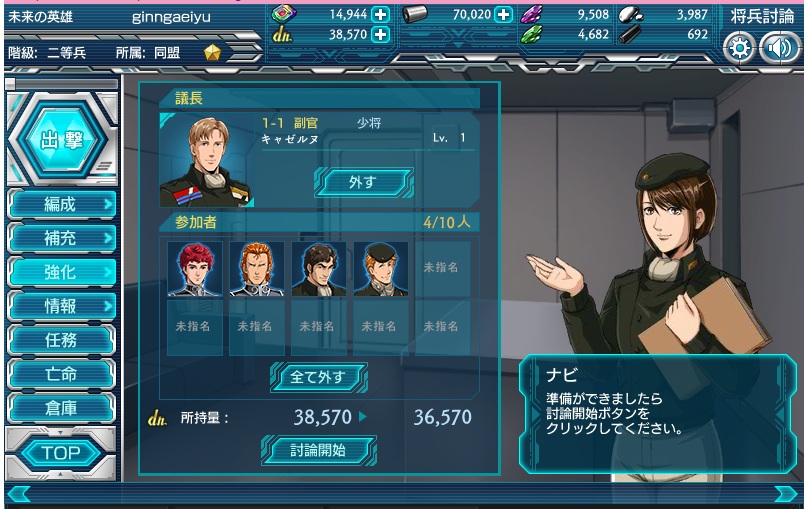Select the red-haired participant portrait

(x=195, y=268)
